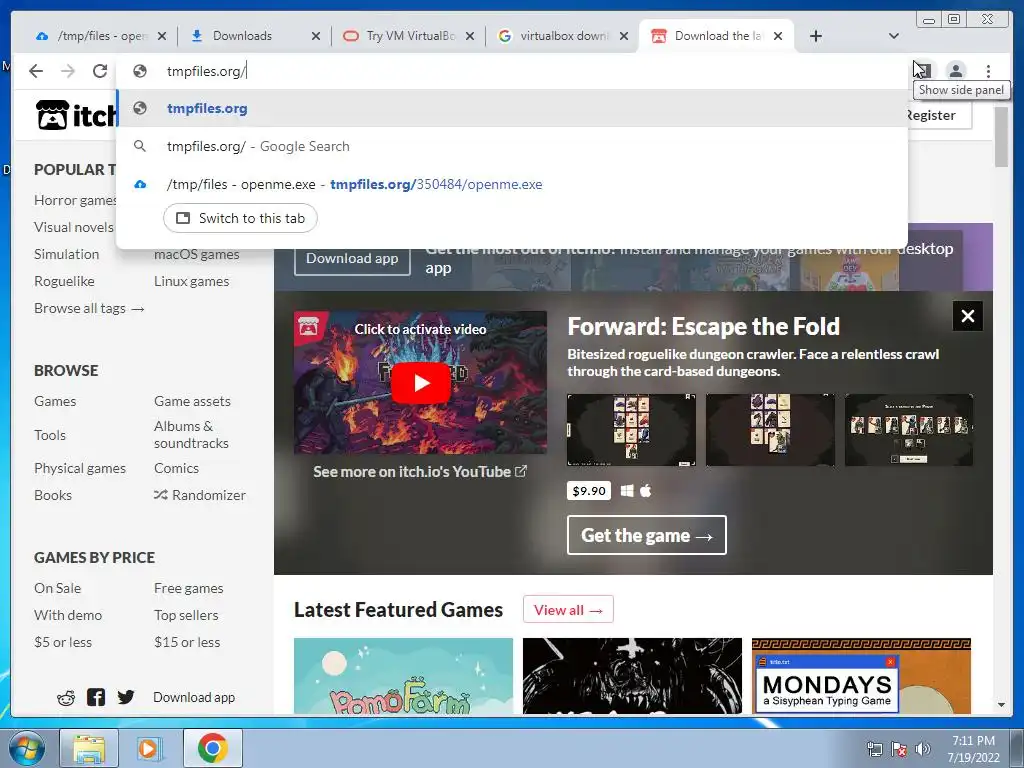1024x768 pixels.
Task: Click the Chrome taskbar icon
Action: (213, 748)
